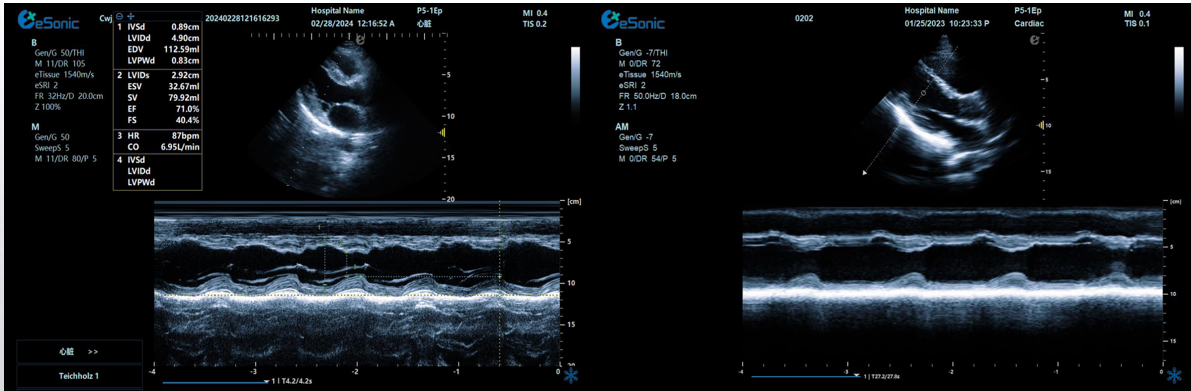Click the eSonic logo on the right screen
Image resolution: width=1191 pixels, height=391 pixels.
[632, 20]
